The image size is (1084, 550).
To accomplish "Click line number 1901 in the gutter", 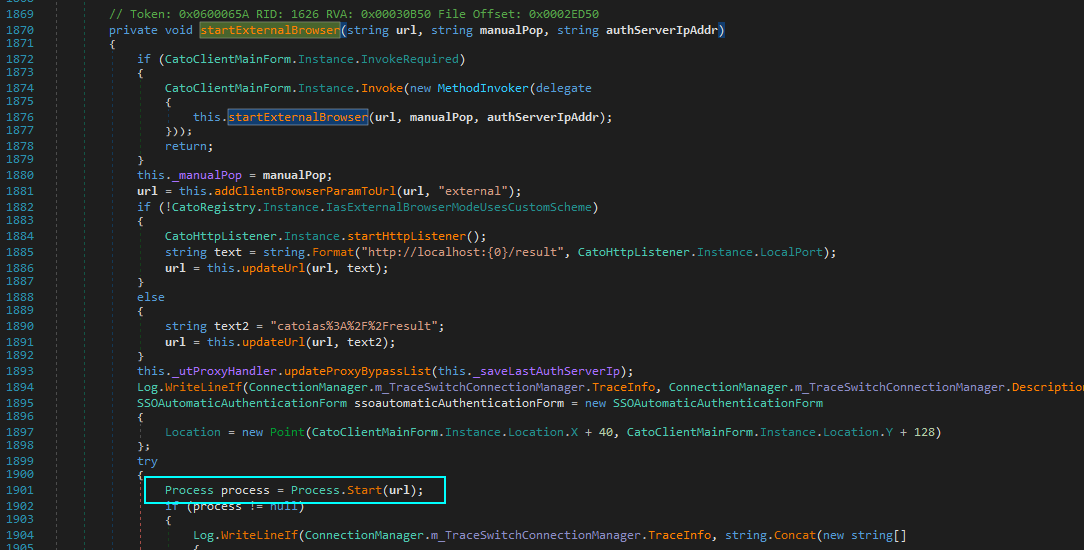I will pyautogui.click(x=19, y=491).
